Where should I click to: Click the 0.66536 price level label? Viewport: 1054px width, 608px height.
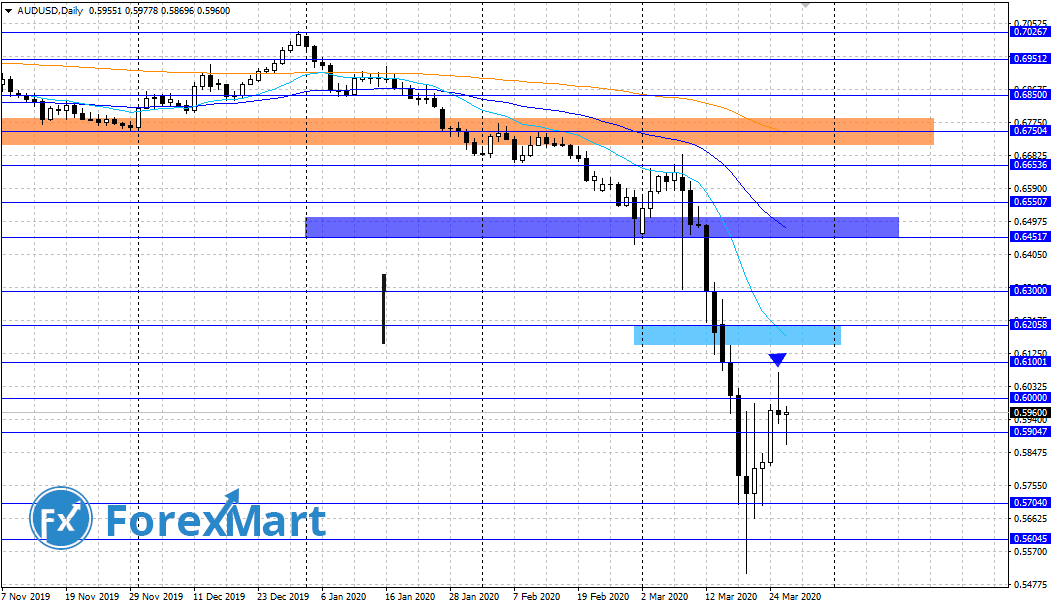1030,165
